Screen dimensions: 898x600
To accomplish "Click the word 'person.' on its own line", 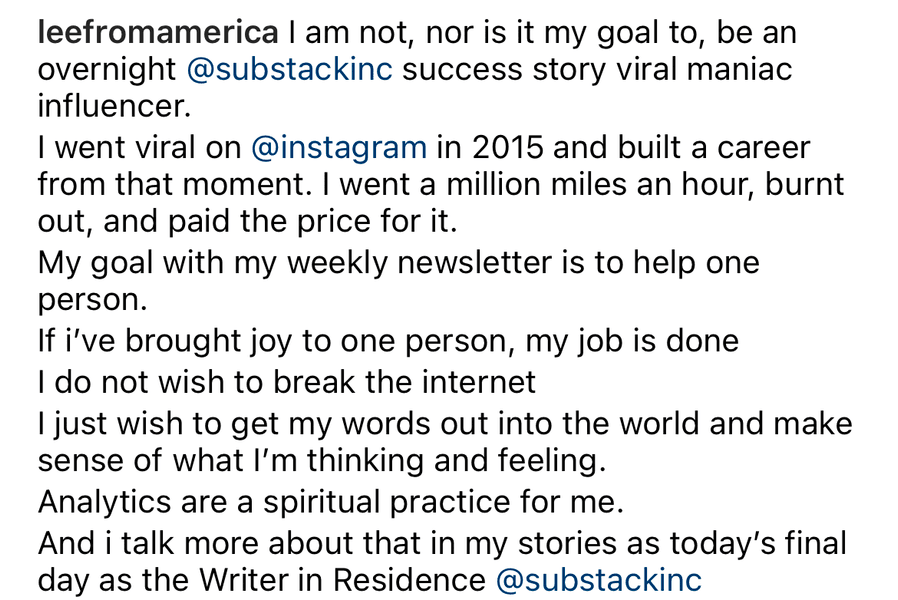I will click(x=93, y=300).
